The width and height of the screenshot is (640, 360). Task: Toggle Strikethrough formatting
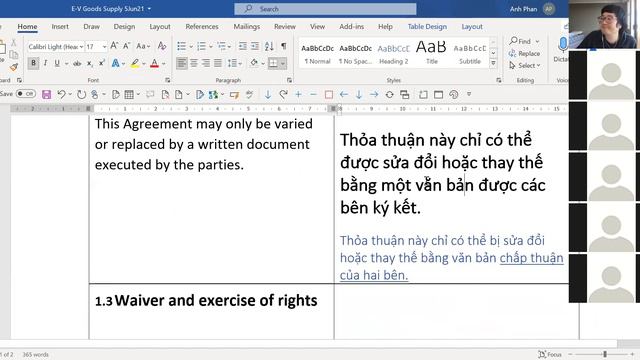[x=77, y=63]
